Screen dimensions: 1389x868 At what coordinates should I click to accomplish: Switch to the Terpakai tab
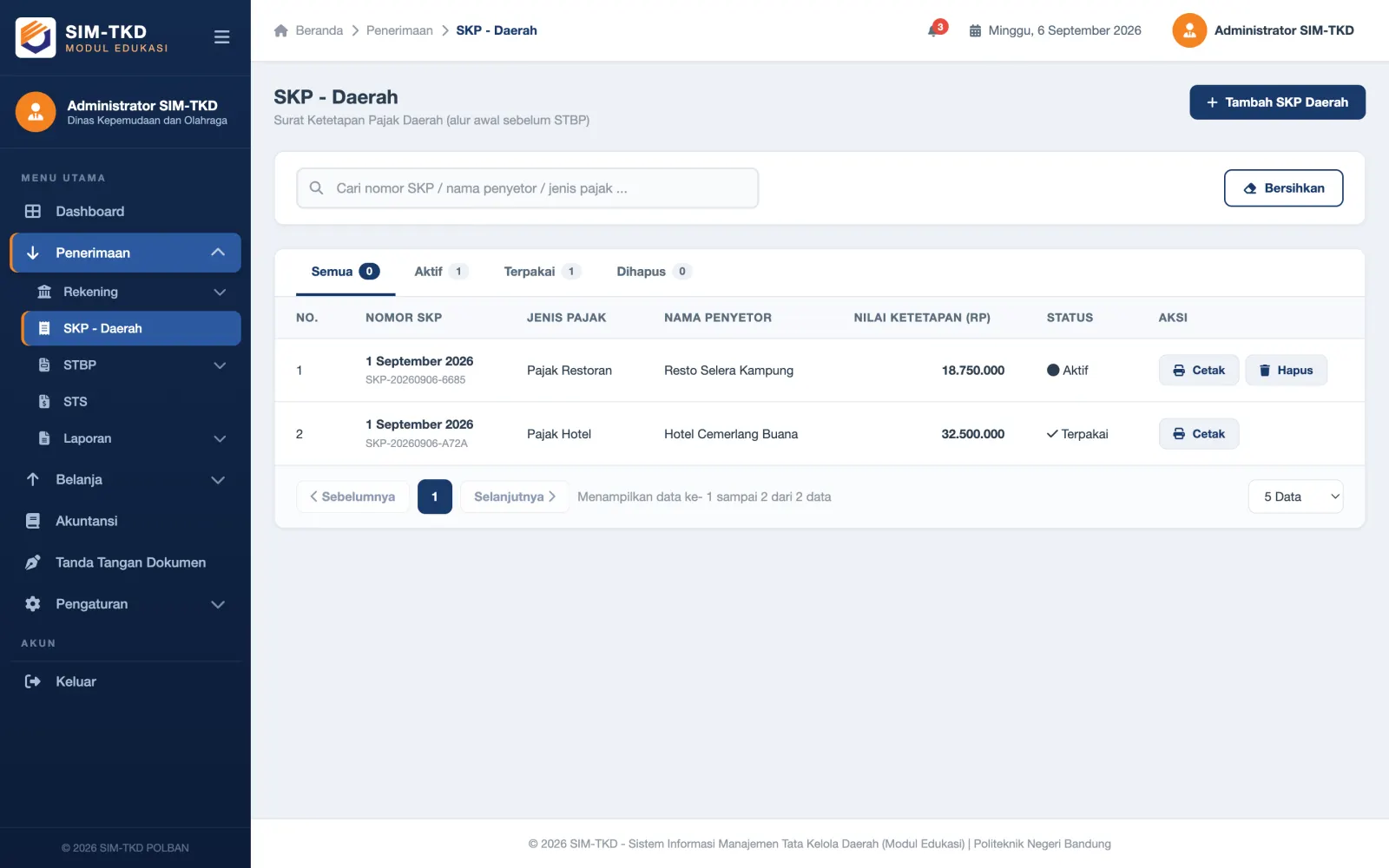pos(543,272)
